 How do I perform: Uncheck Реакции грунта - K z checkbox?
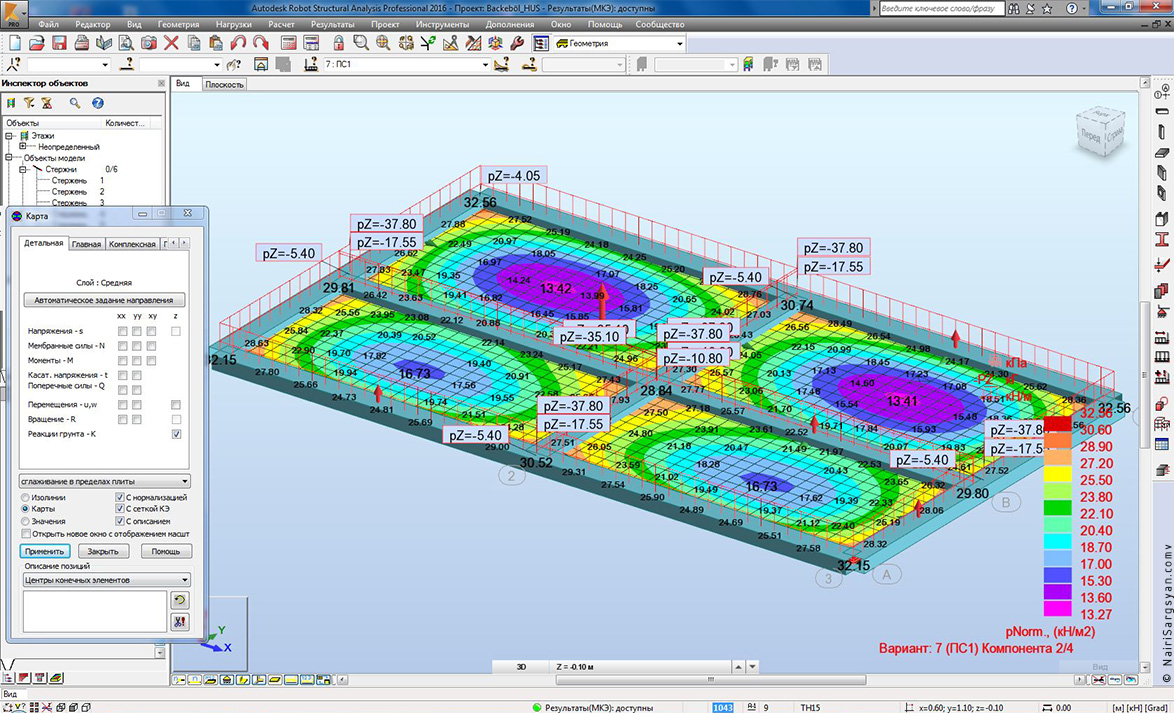tap(176, 434)
